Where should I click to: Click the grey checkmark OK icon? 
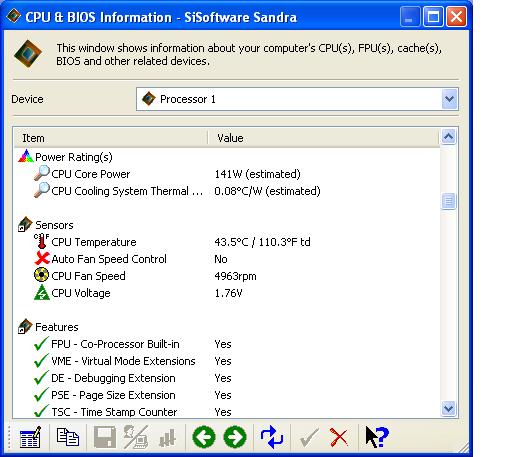tap(309, 437)
